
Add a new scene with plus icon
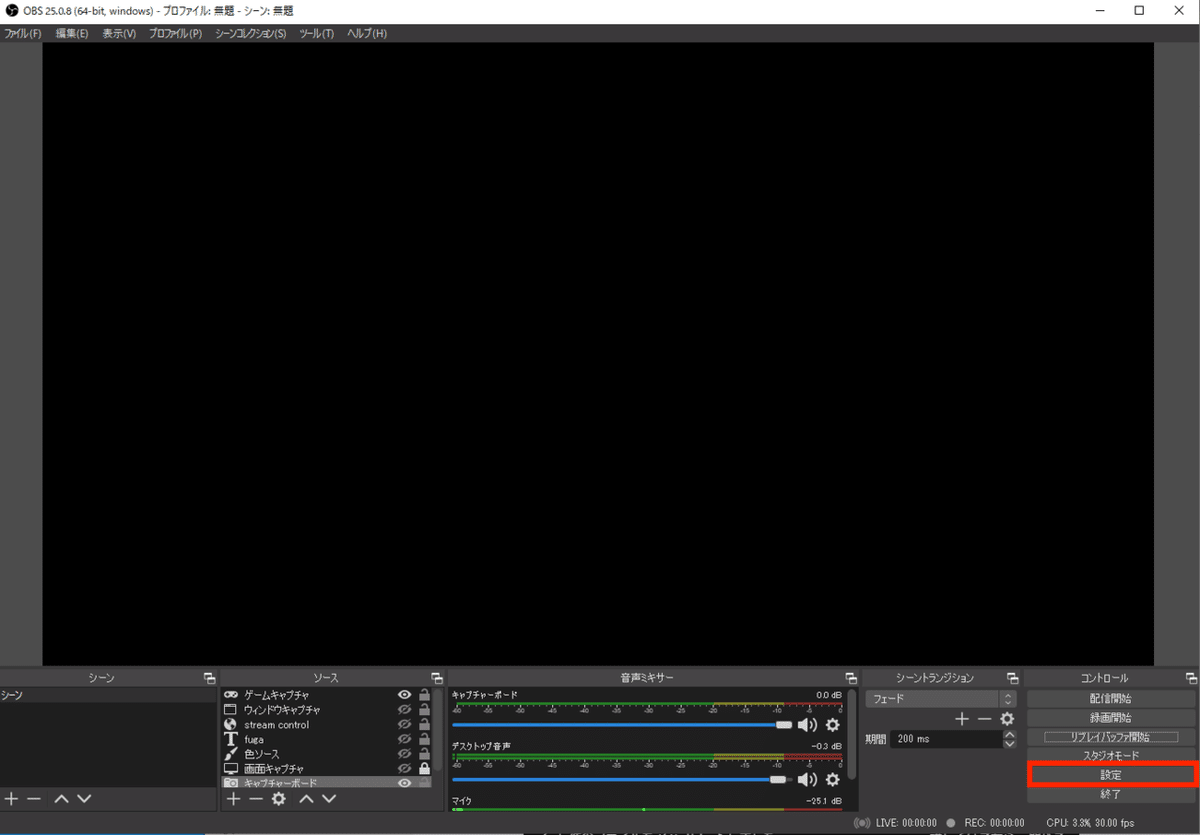point(12,799)
